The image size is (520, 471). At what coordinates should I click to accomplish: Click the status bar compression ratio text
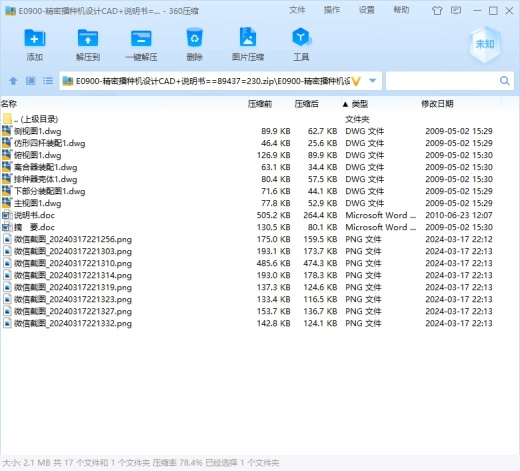(x=177, y=463)
